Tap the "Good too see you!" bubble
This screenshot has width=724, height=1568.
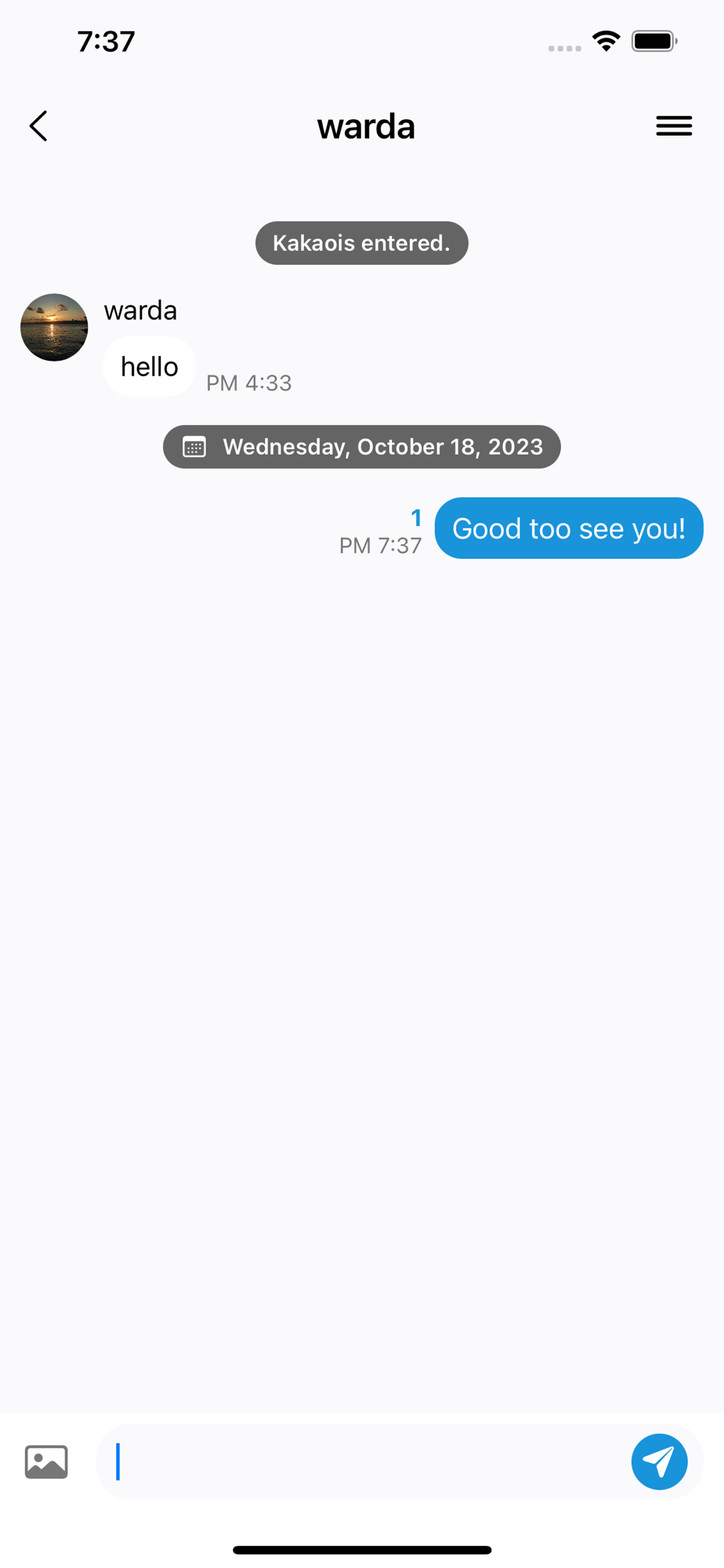[569, 528]
